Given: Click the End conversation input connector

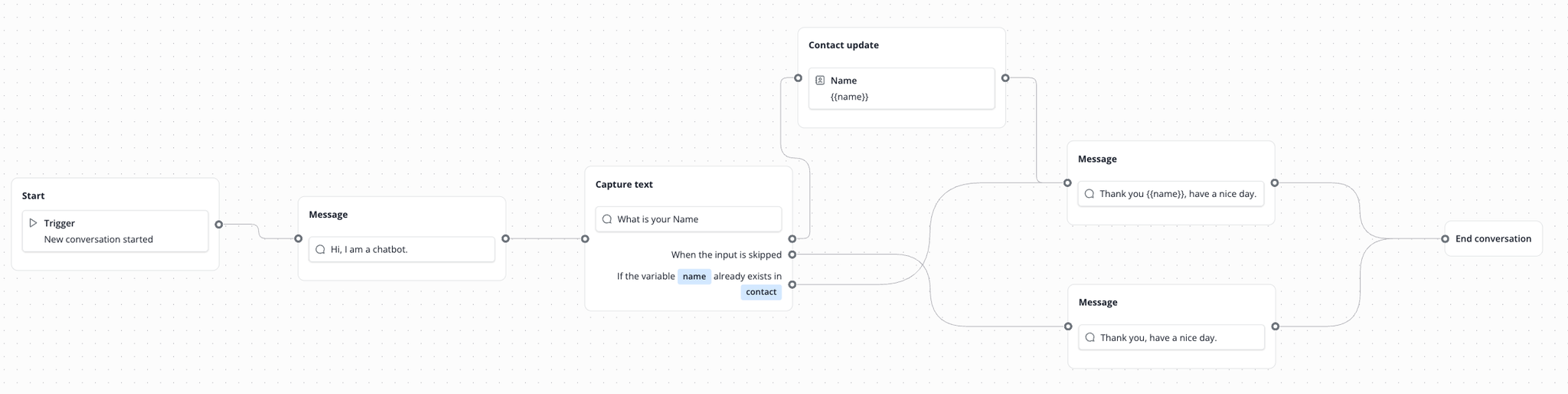Looking at the screenshot, I should [1445, 239].
